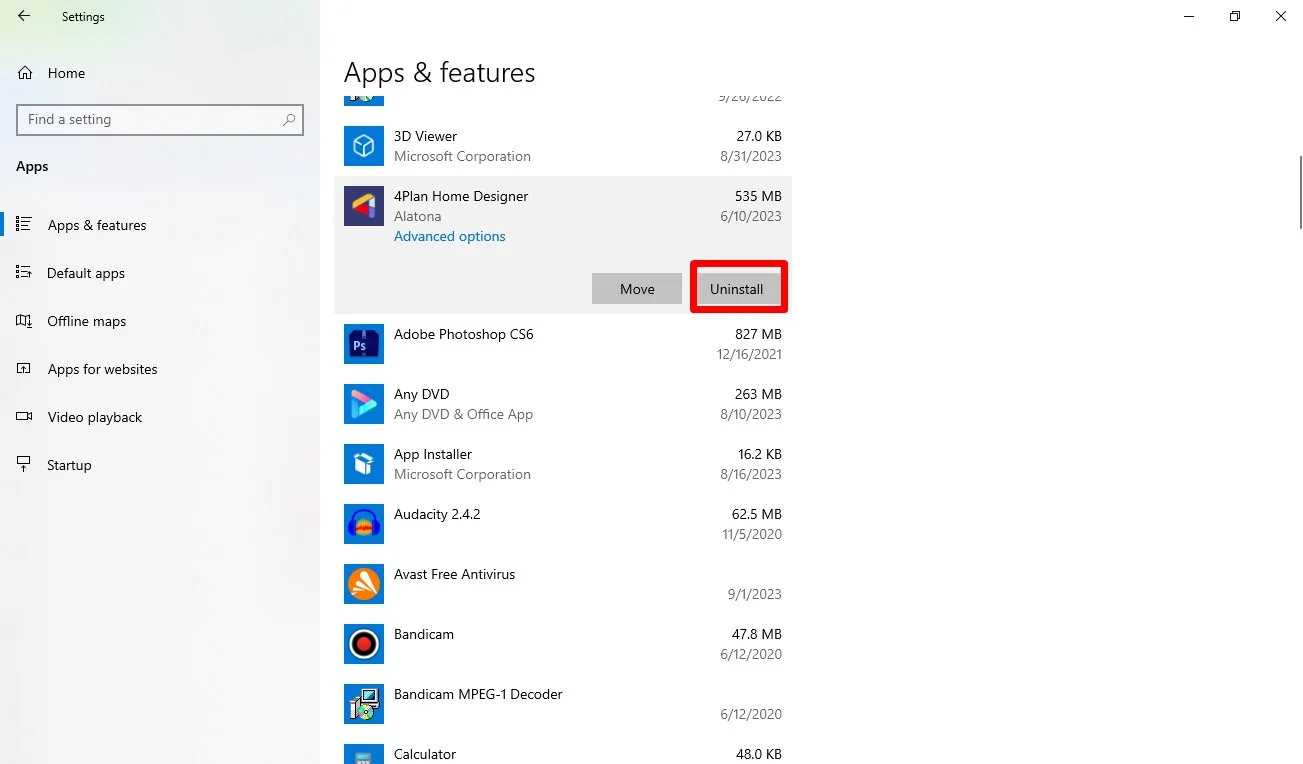Select the Adobe Photoshop CS6 icon
Screen dimensions: 1303x764
pos(363,344)
